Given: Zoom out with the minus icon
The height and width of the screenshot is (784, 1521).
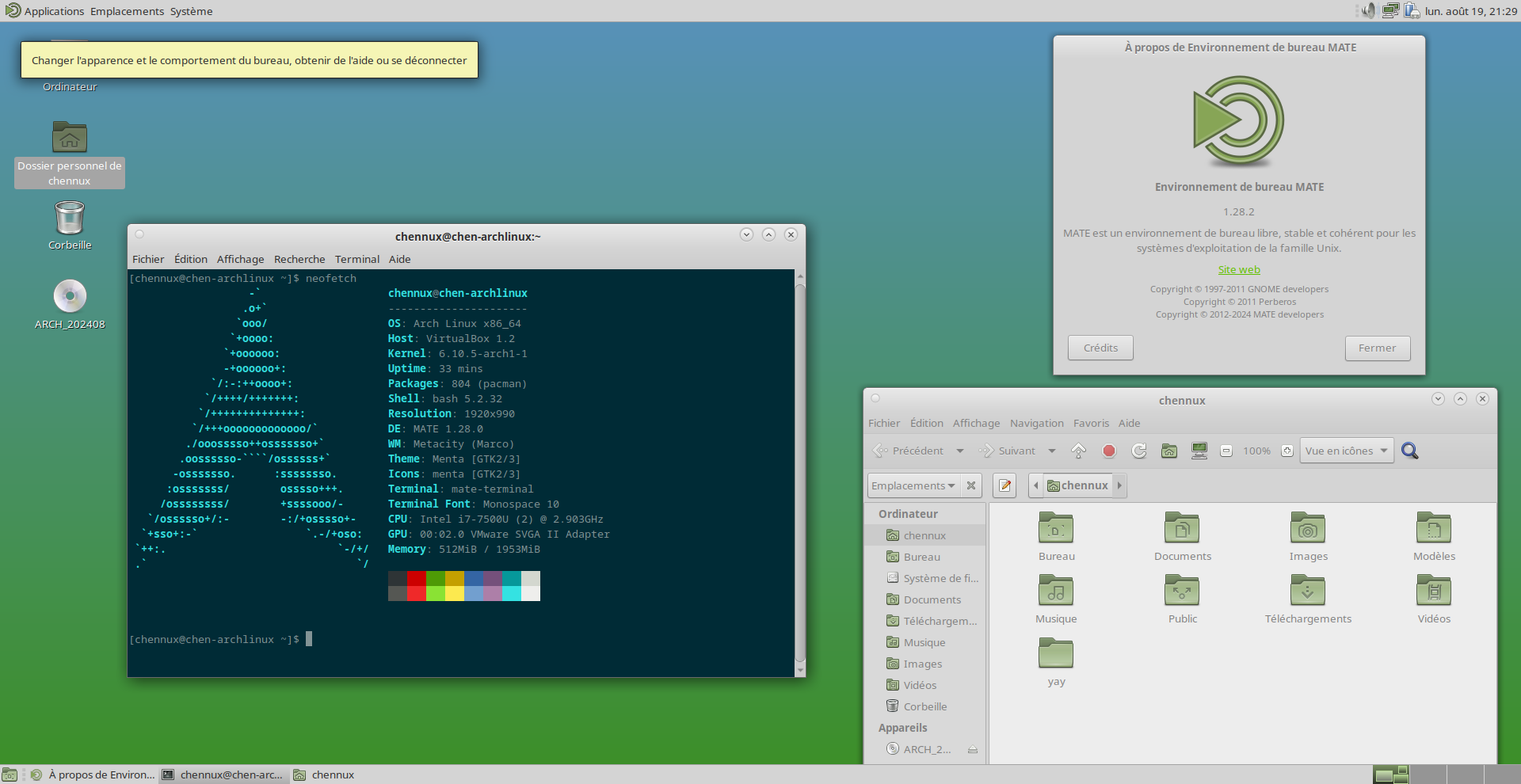Looking at the screenshot, I should click(1226, 451).
